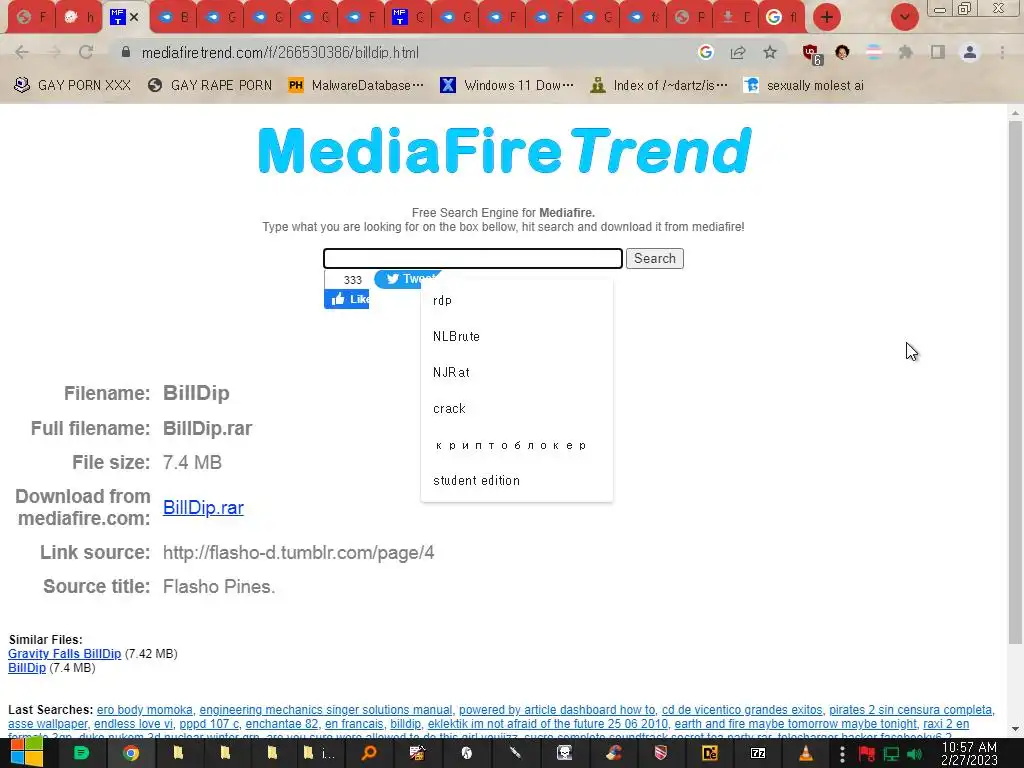Click the Facebook Like button
This screenshot has width=1024, height=768.
pos(347,299)
